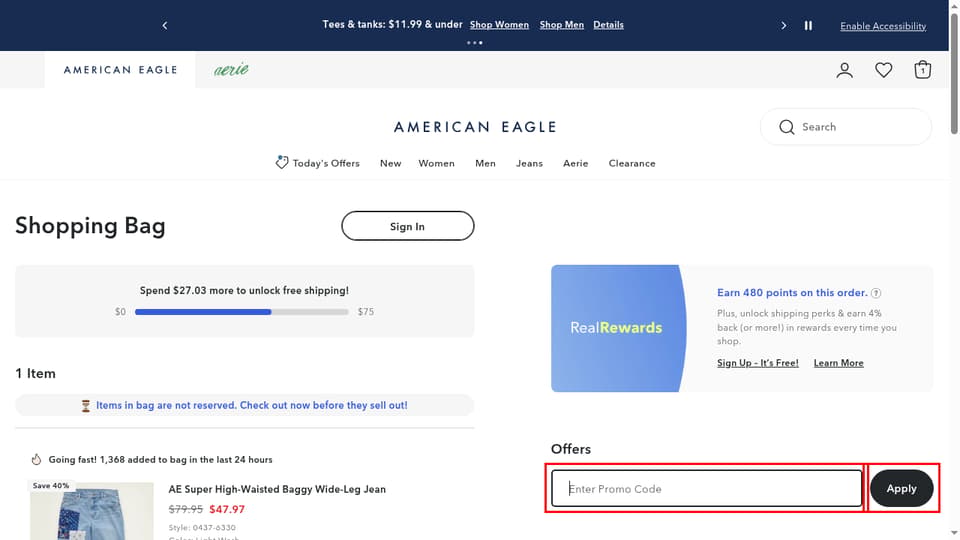
Task: Go to previous promo banner message
Action: [x=165, y=25]
